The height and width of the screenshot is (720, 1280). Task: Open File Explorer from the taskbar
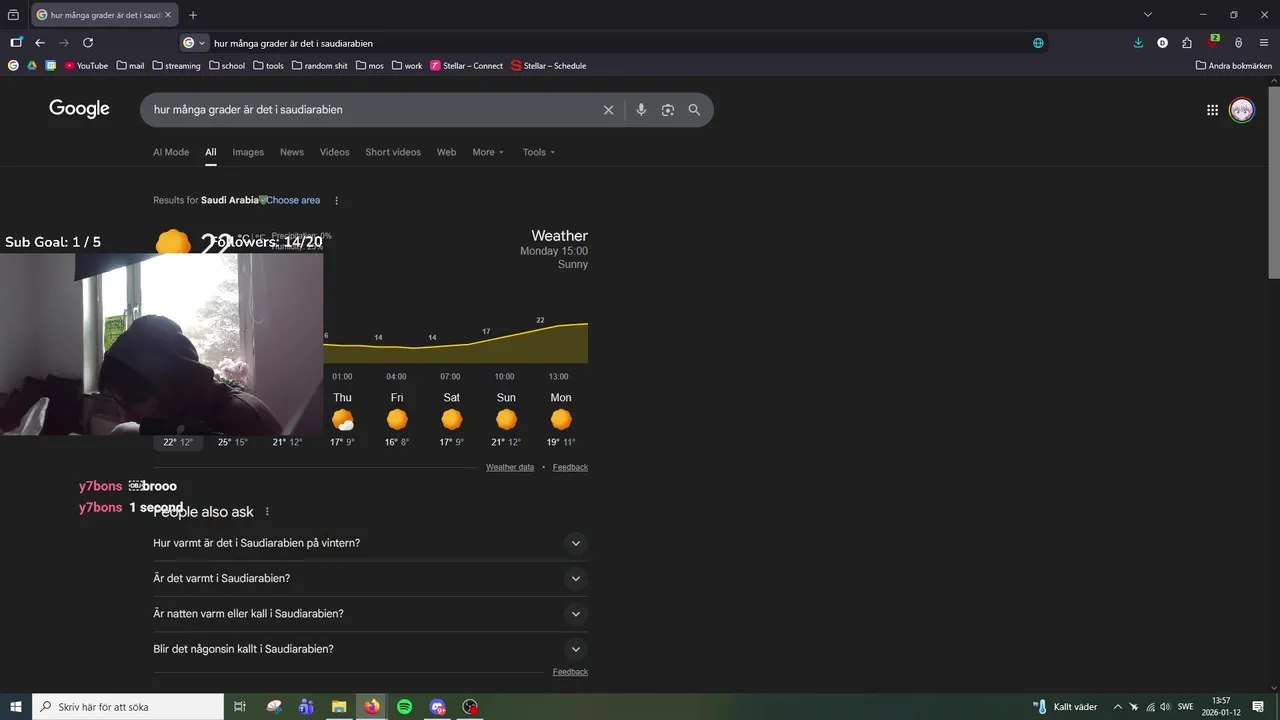pos(339,707)
